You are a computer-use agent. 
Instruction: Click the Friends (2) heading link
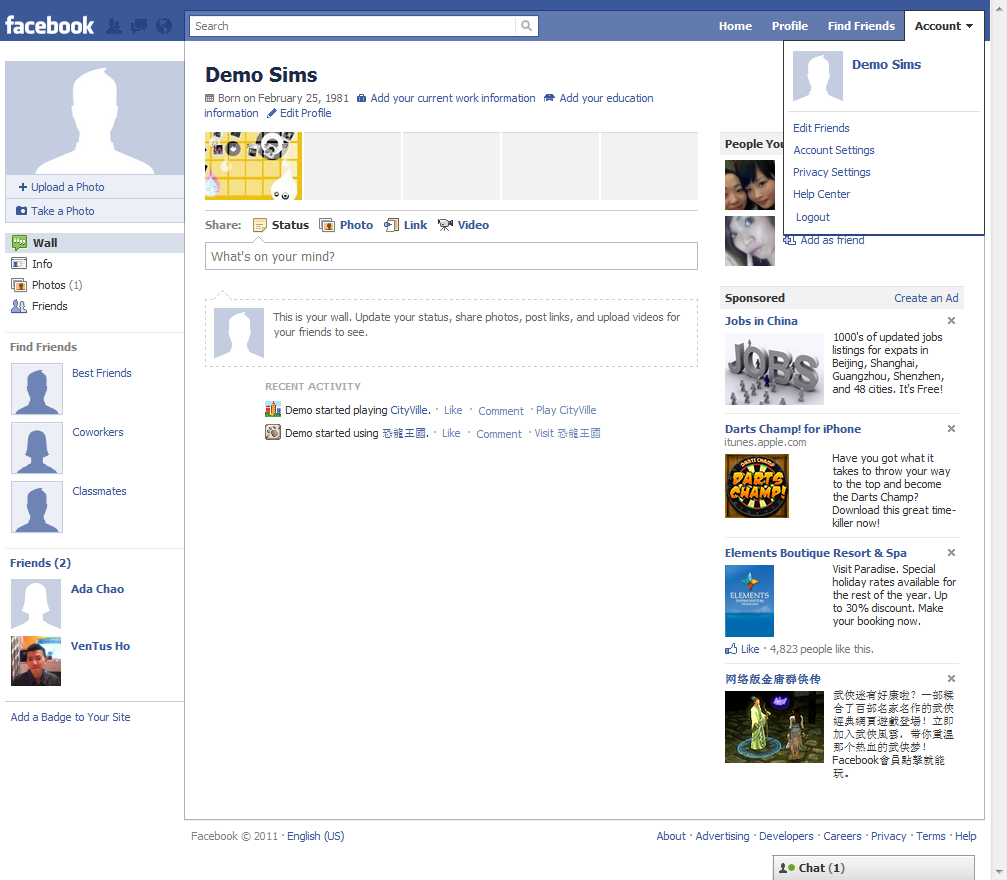pos(40,563)
